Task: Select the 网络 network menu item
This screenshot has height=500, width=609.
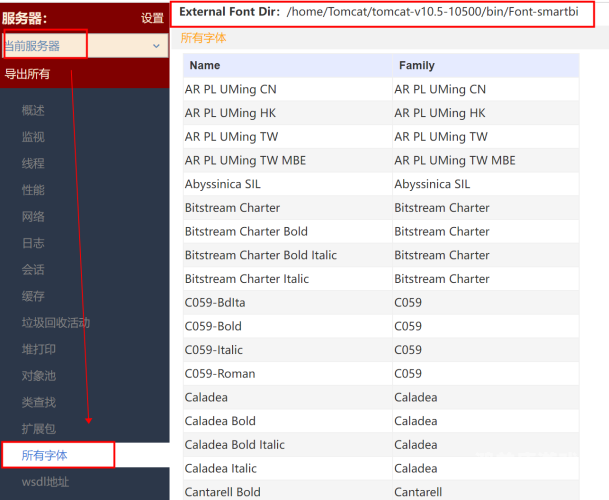Action: pyautogui.click(x=33, y=216)
